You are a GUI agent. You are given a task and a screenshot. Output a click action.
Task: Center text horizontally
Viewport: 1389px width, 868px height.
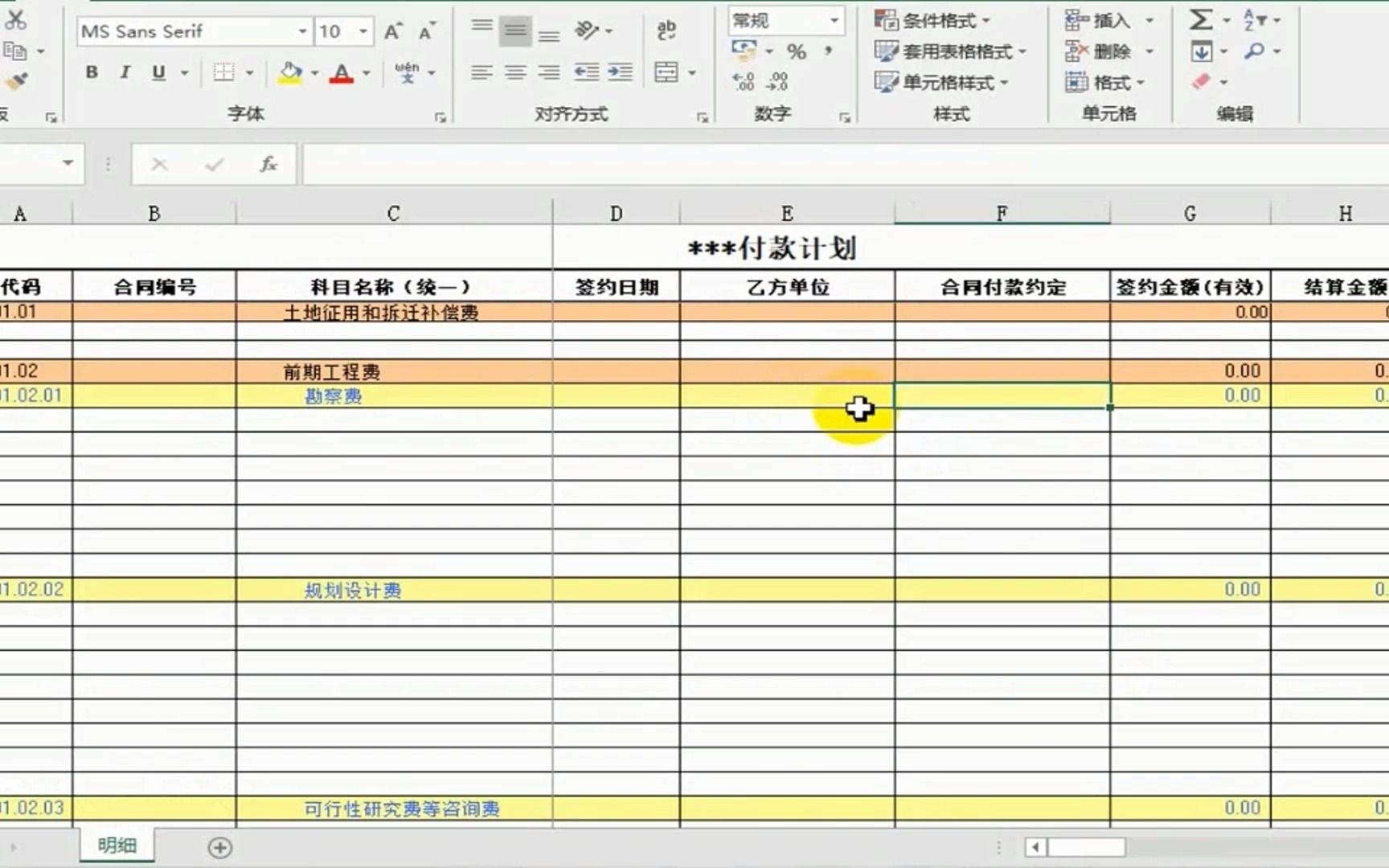[x=515, y=73]
